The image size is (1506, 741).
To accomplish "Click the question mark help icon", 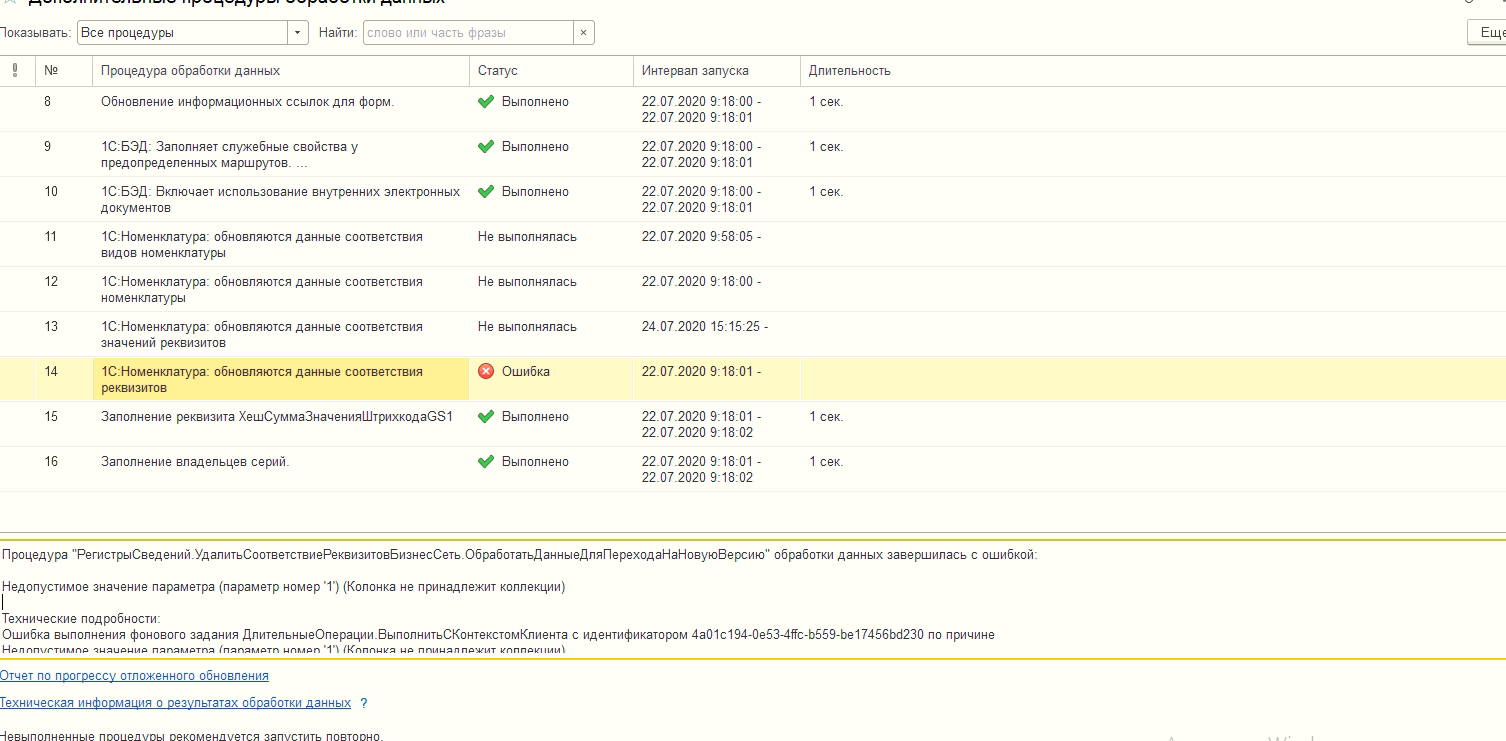I will click(364, 703).
